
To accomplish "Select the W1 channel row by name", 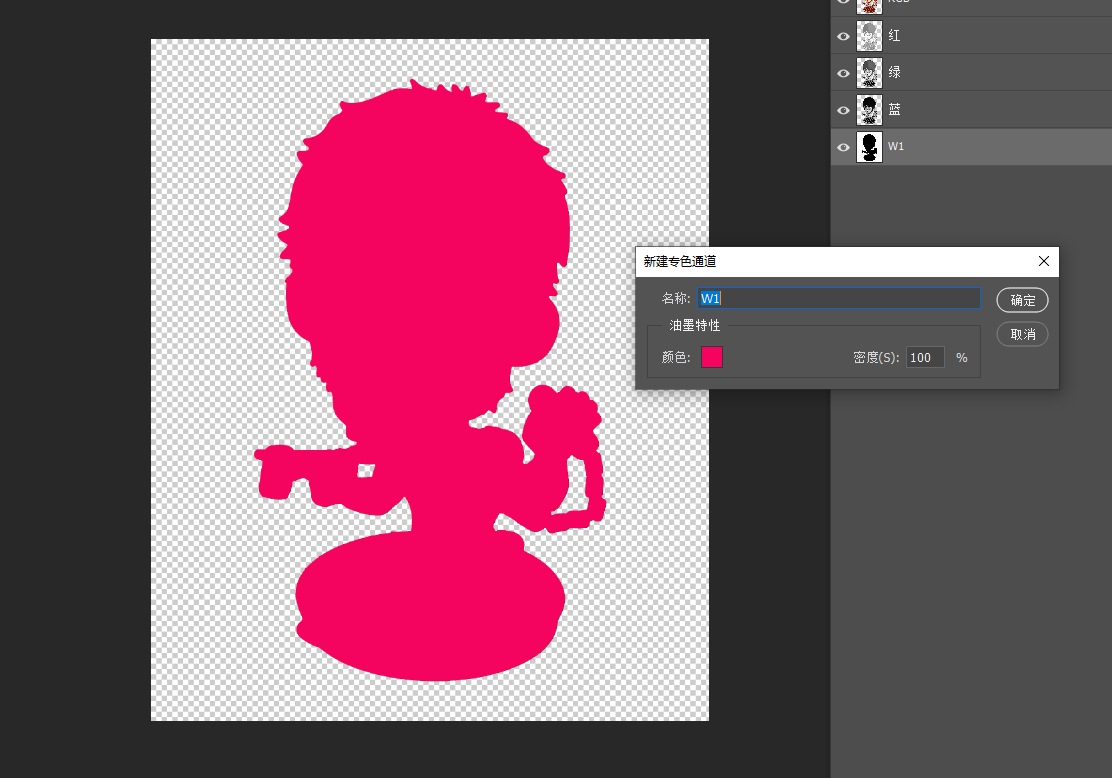I will [x=897, y=147].
